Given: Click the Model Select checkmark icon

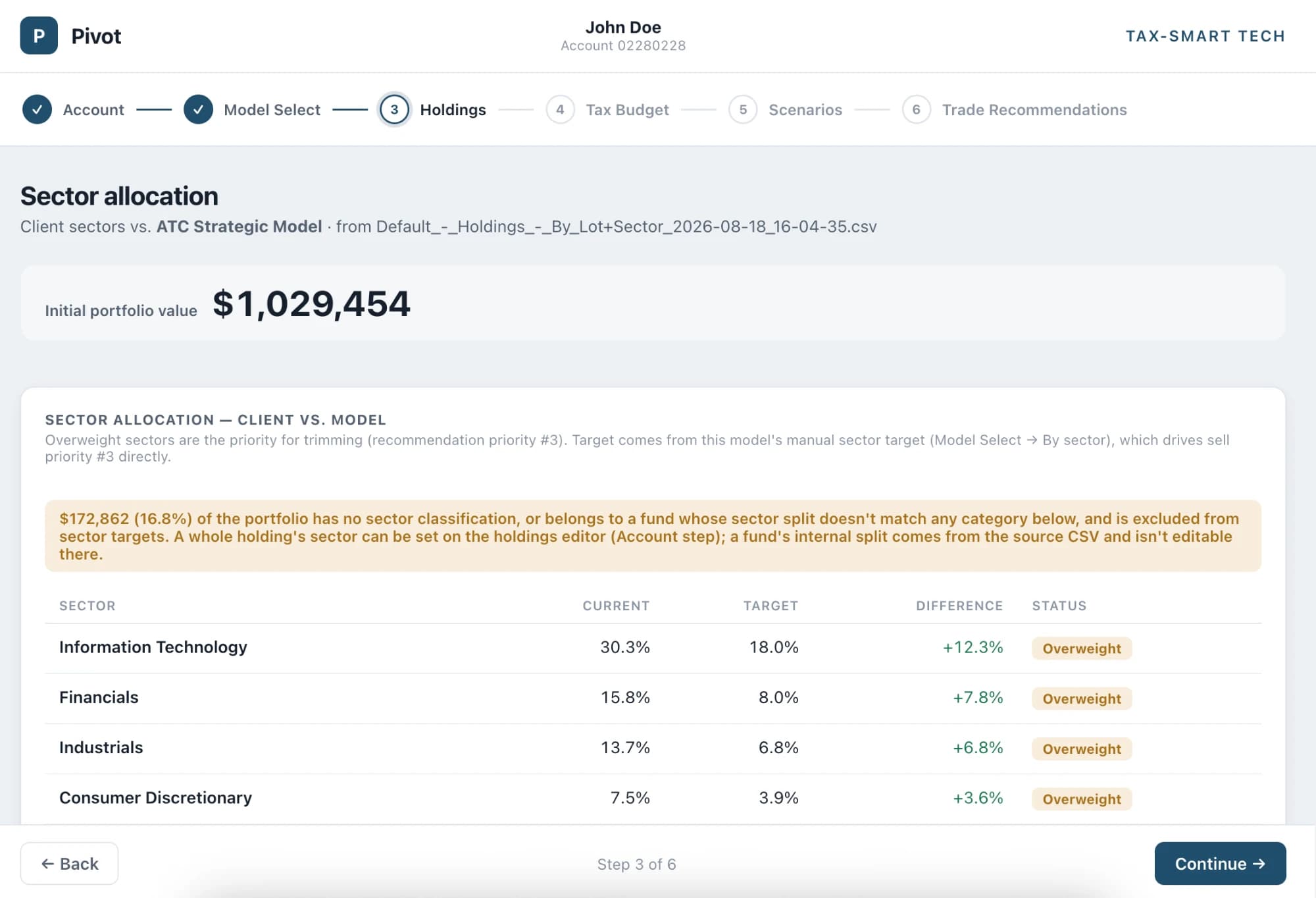Looking at the screenshot, I should (x=198, y=109).
